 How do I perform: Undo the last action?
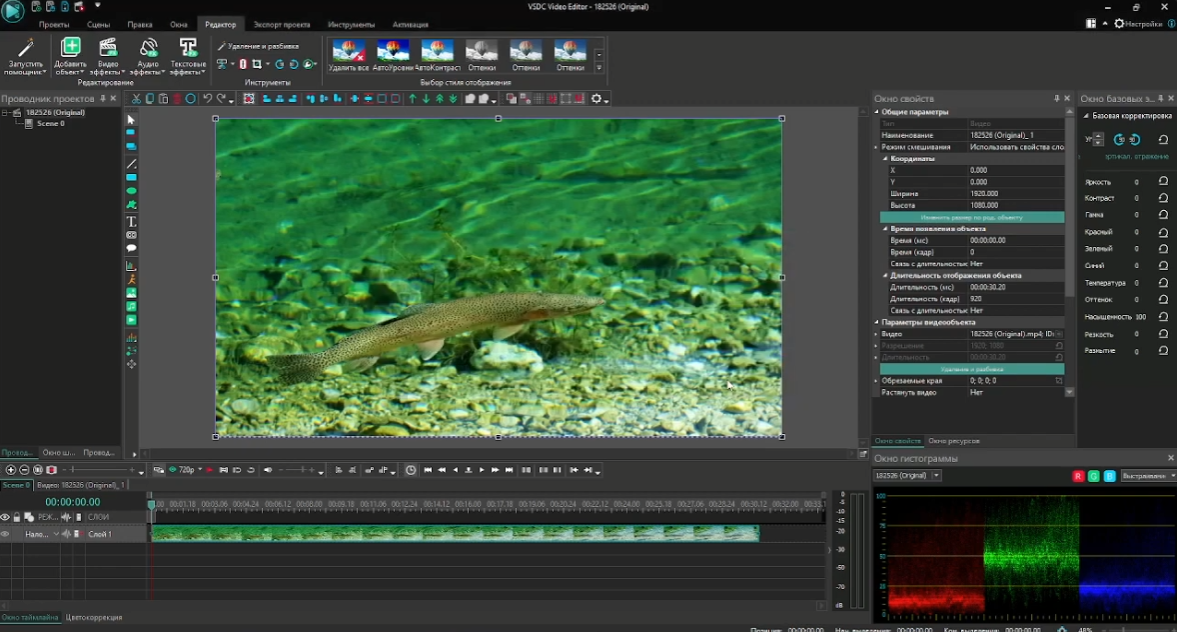click(x=207, y=98)
